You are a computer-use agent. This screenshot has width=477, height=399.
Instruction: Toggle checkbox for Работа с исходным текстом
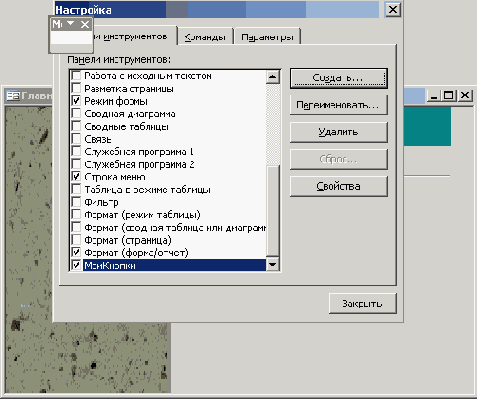[x=76, y=76]
